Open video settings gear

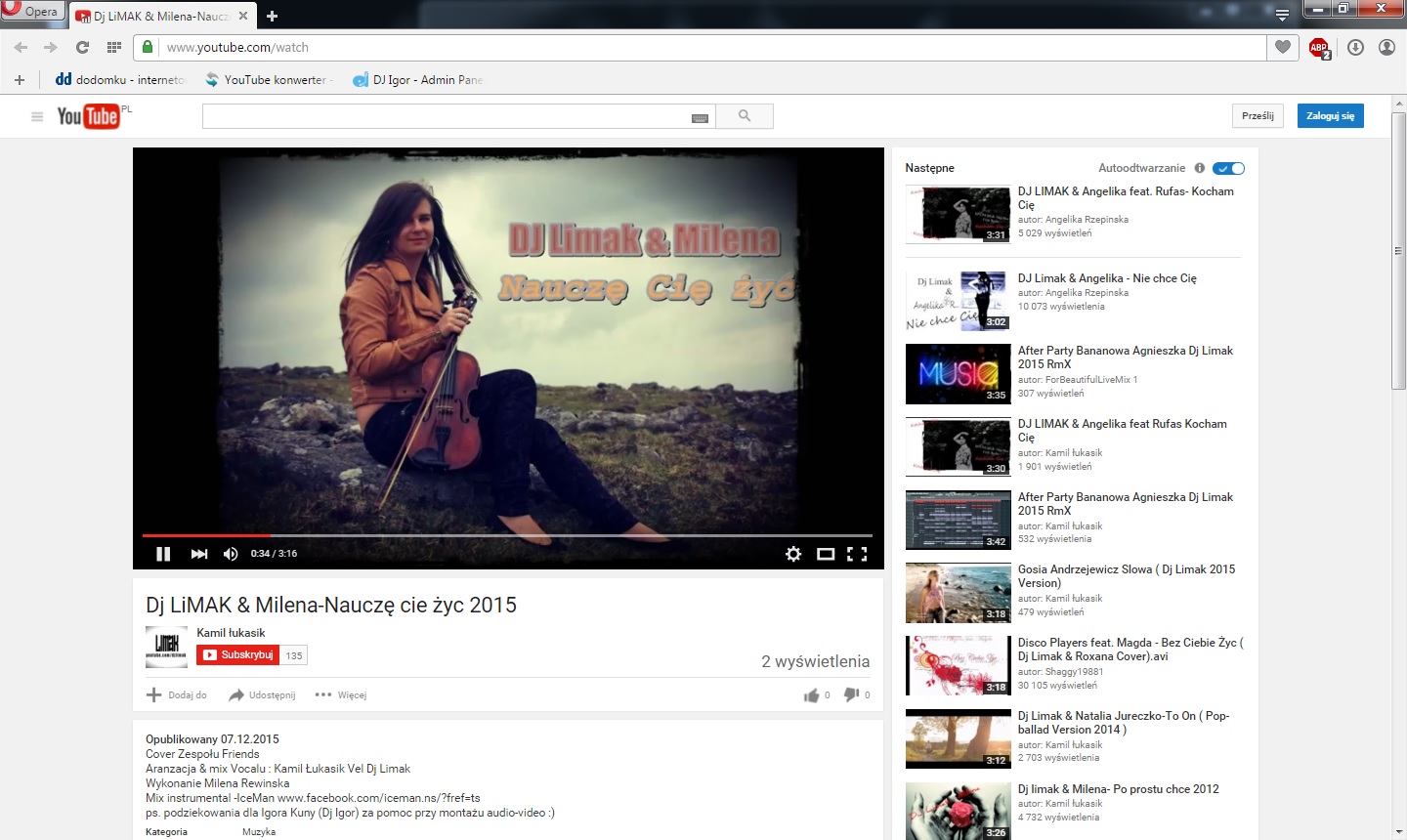(793, 554)
